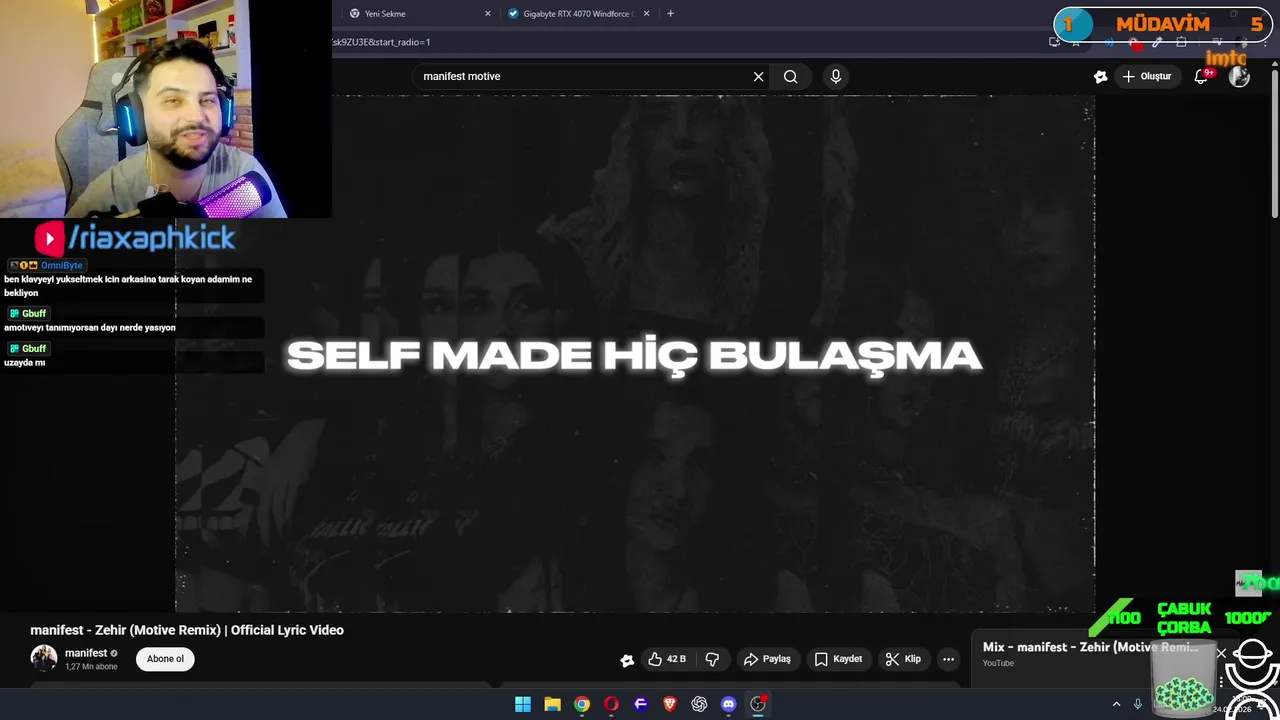This screenshot has height=720, width=1280.
Task: Open purple F app on taskbar
Action: tap(641, 704)
